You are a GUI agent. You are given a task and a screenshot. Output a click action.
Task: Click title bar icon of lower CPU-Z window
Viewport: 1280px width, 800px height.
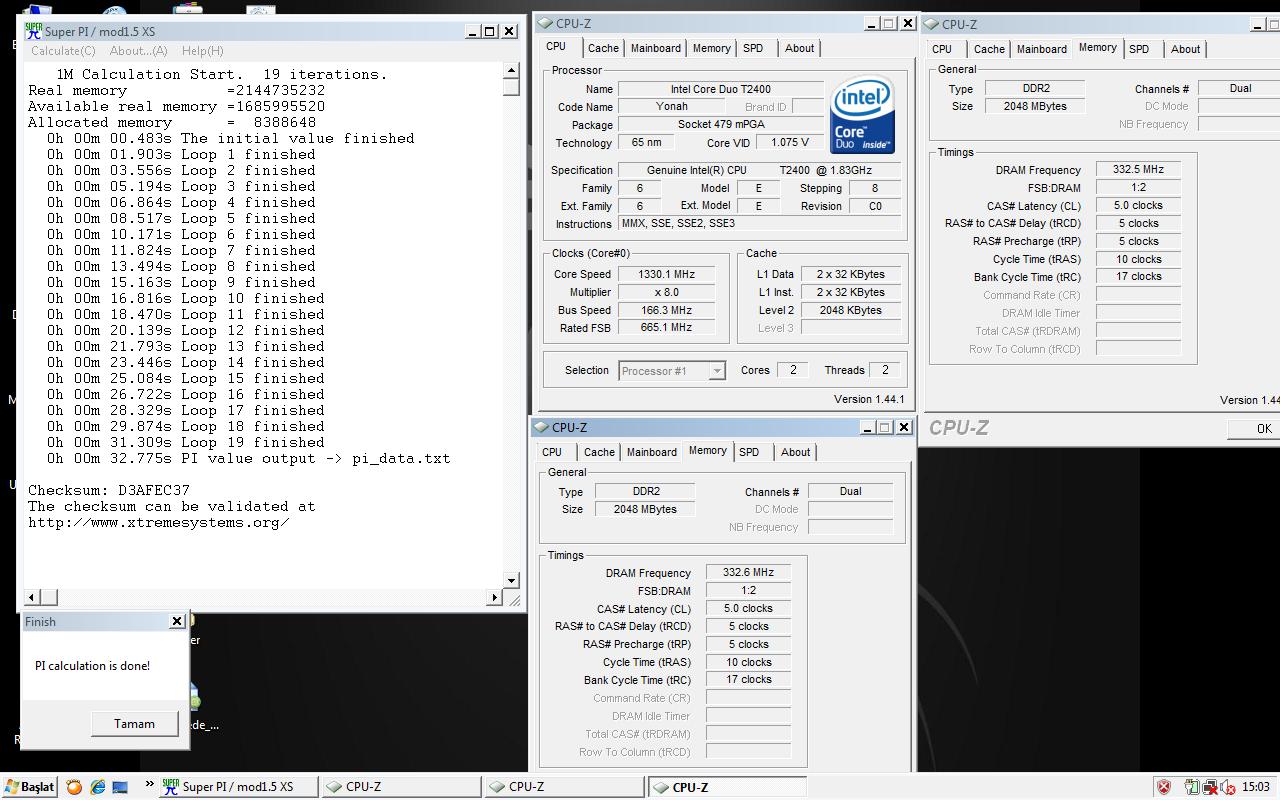pos(541,427)
